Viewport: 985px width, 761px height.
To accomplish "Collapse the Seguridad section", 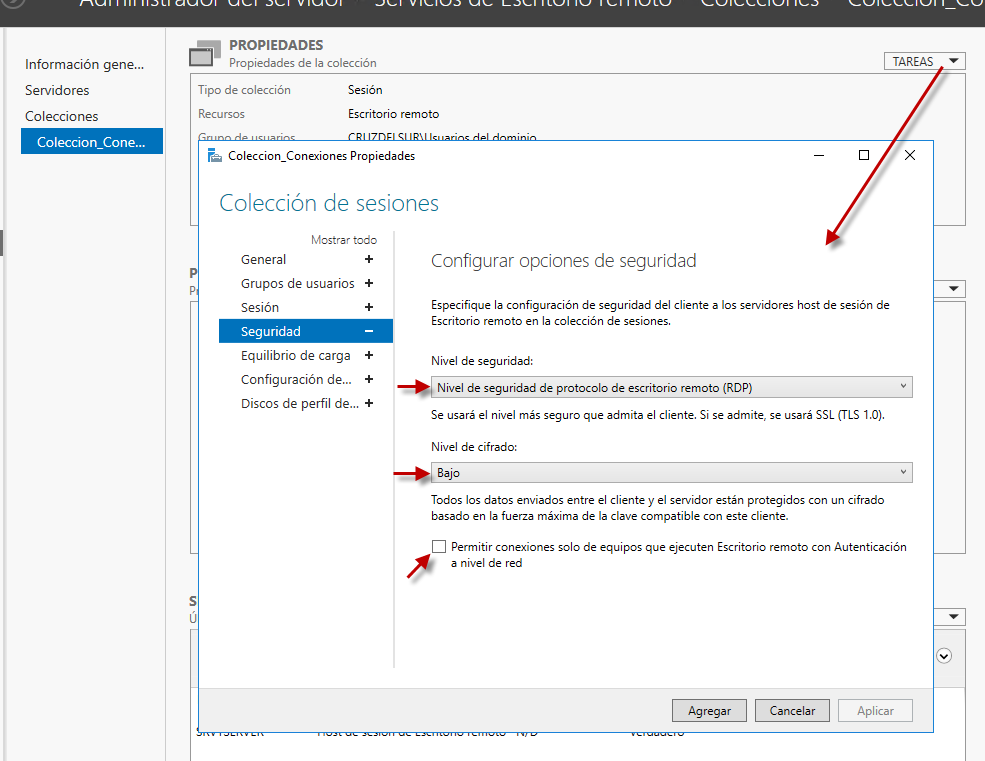I will pyautogui.click(x=369, y=331).
